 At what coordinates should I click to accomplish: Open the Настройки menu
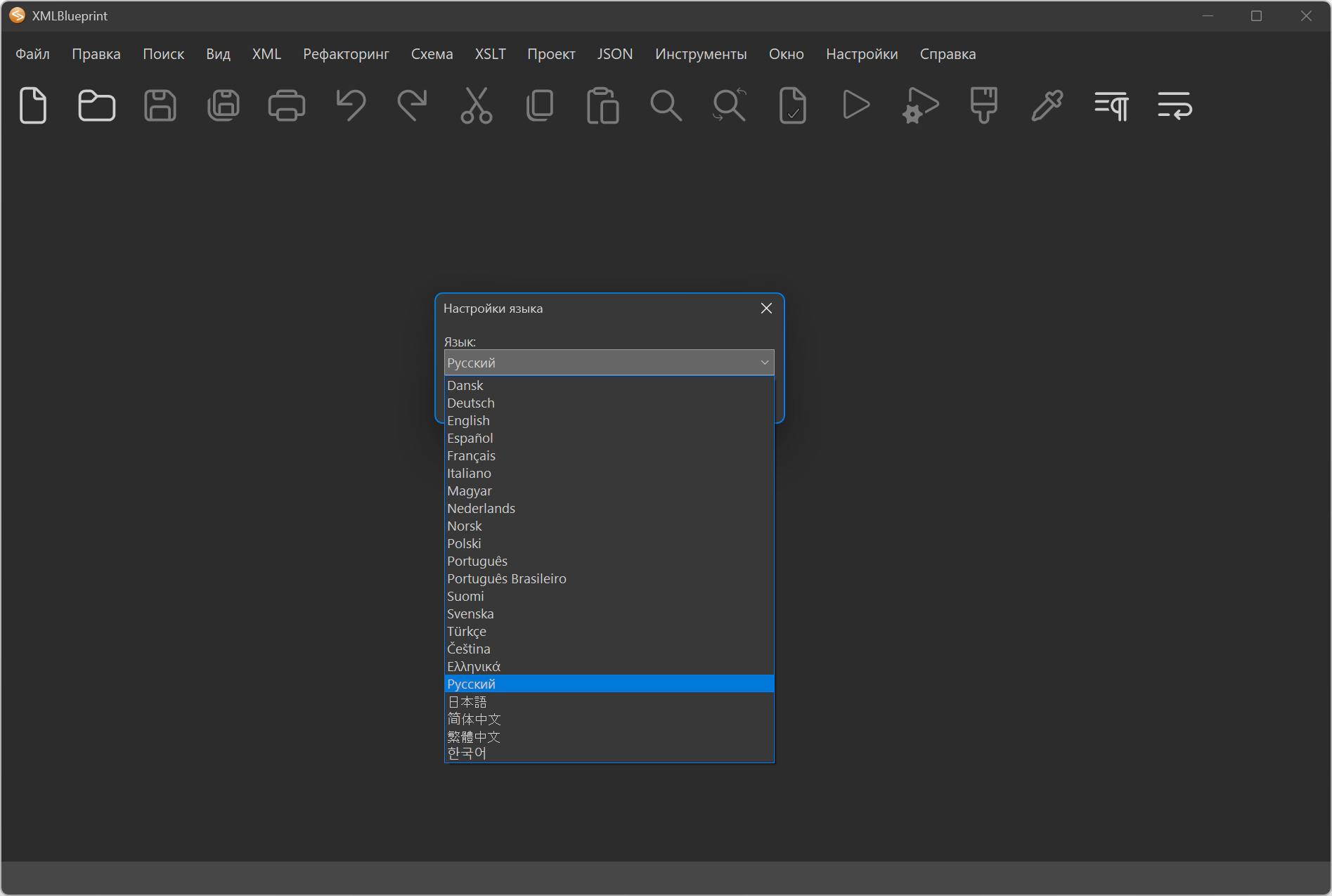tap(862, 54)
